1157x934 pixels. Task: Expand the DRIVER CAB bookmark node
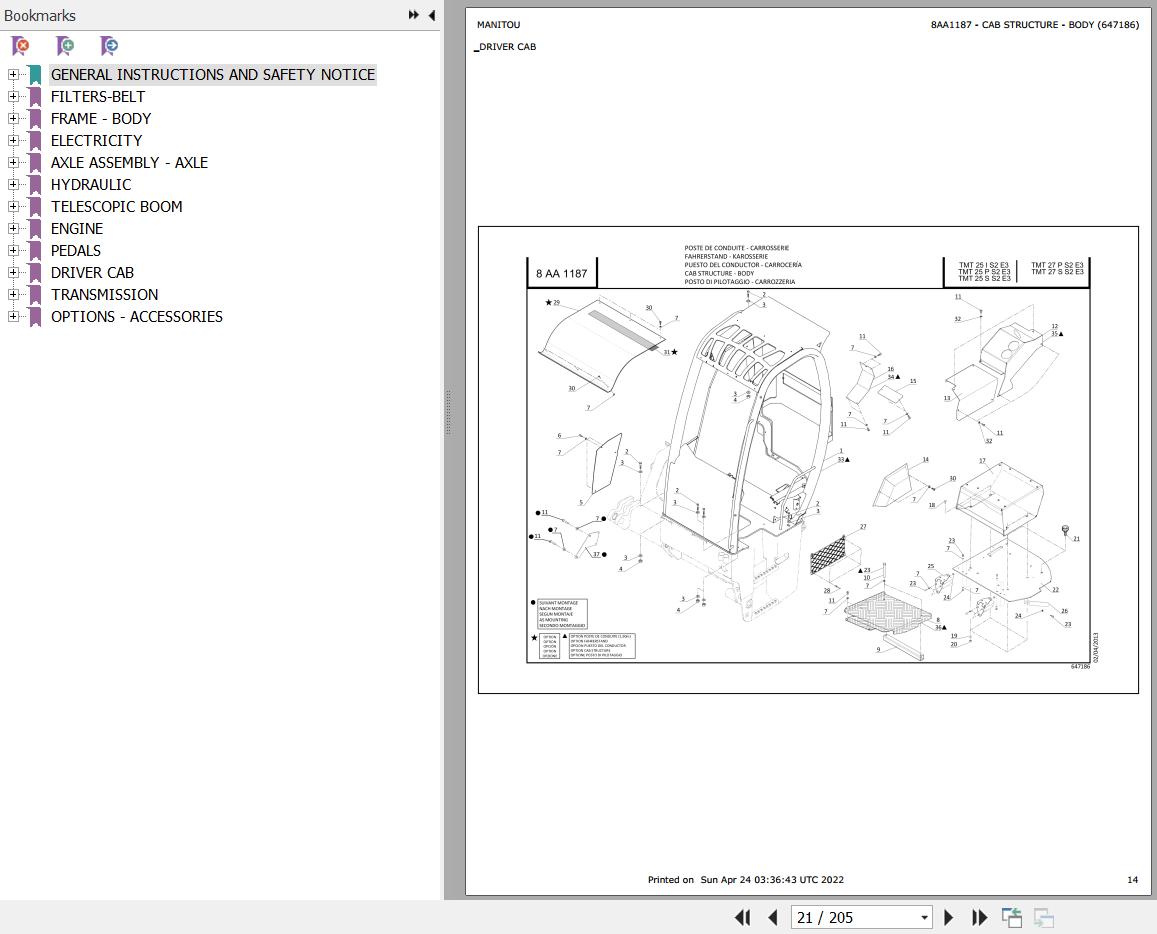click(13, 272)
